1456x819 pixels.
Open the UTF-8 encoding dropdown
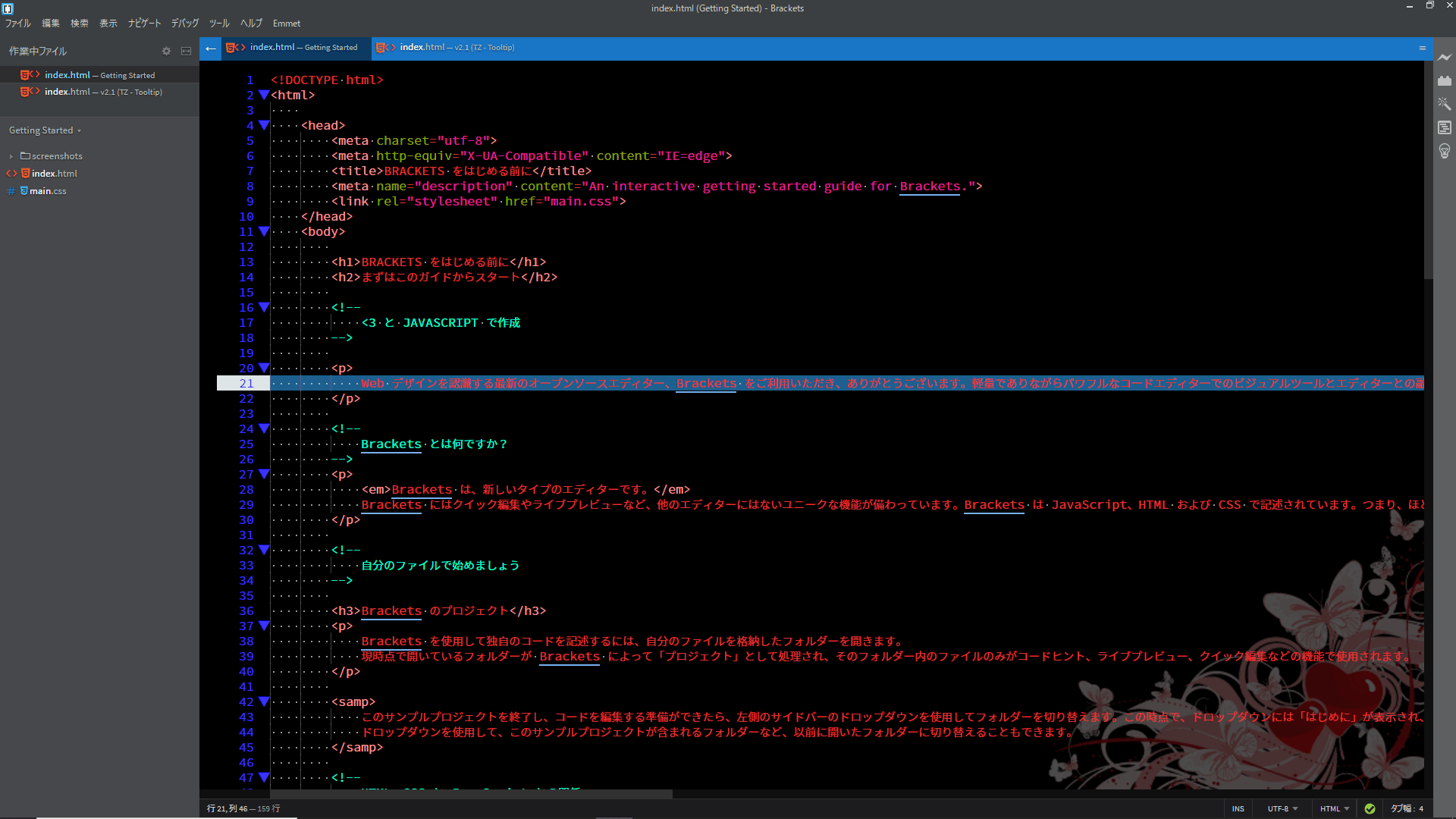[1282, 808]
